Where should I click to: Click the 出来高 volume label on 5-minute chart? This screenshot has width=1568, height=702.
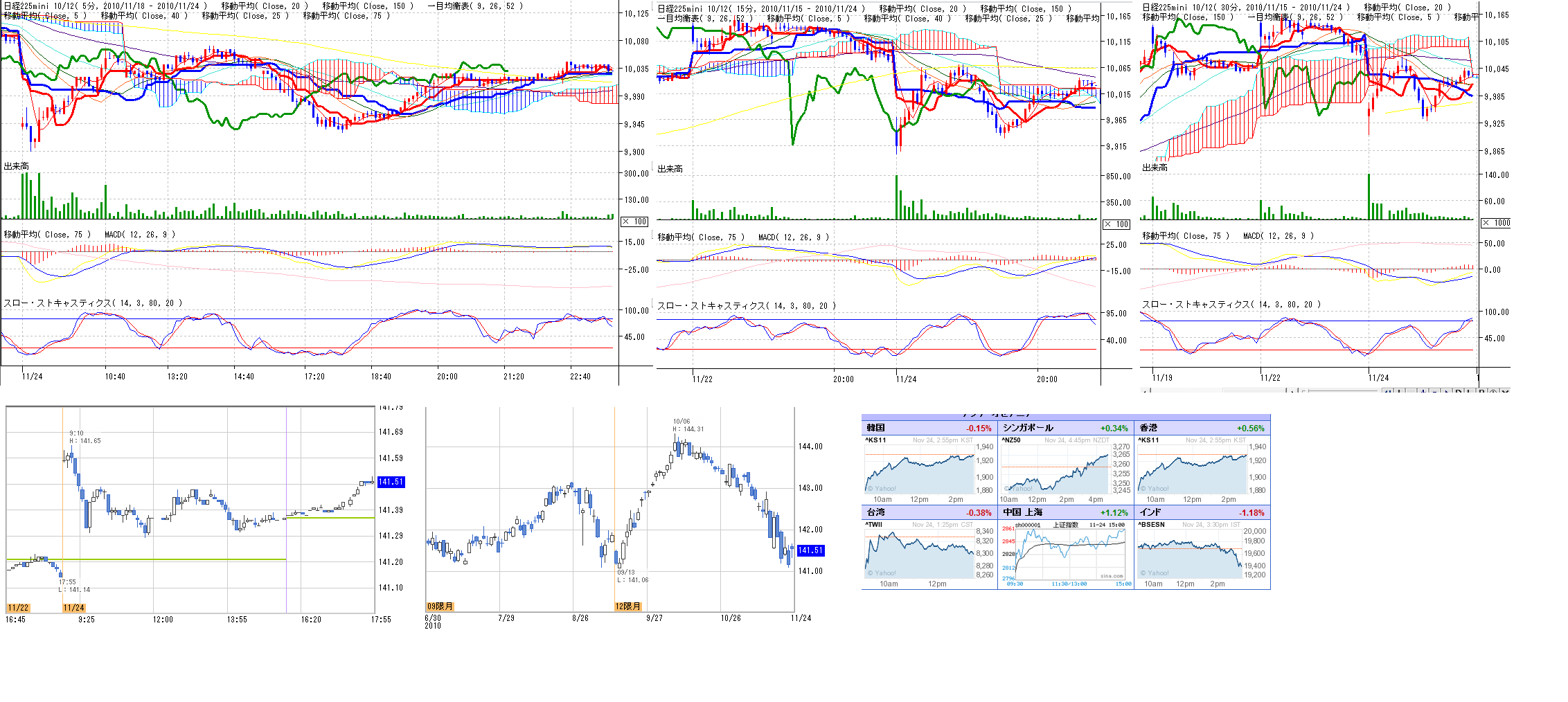(x=17, y=166)
